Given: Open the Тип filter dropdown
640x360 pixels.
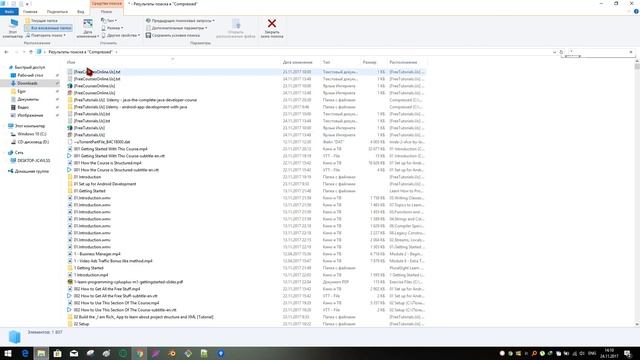Looking at the screenshot, I should [109, 20].
